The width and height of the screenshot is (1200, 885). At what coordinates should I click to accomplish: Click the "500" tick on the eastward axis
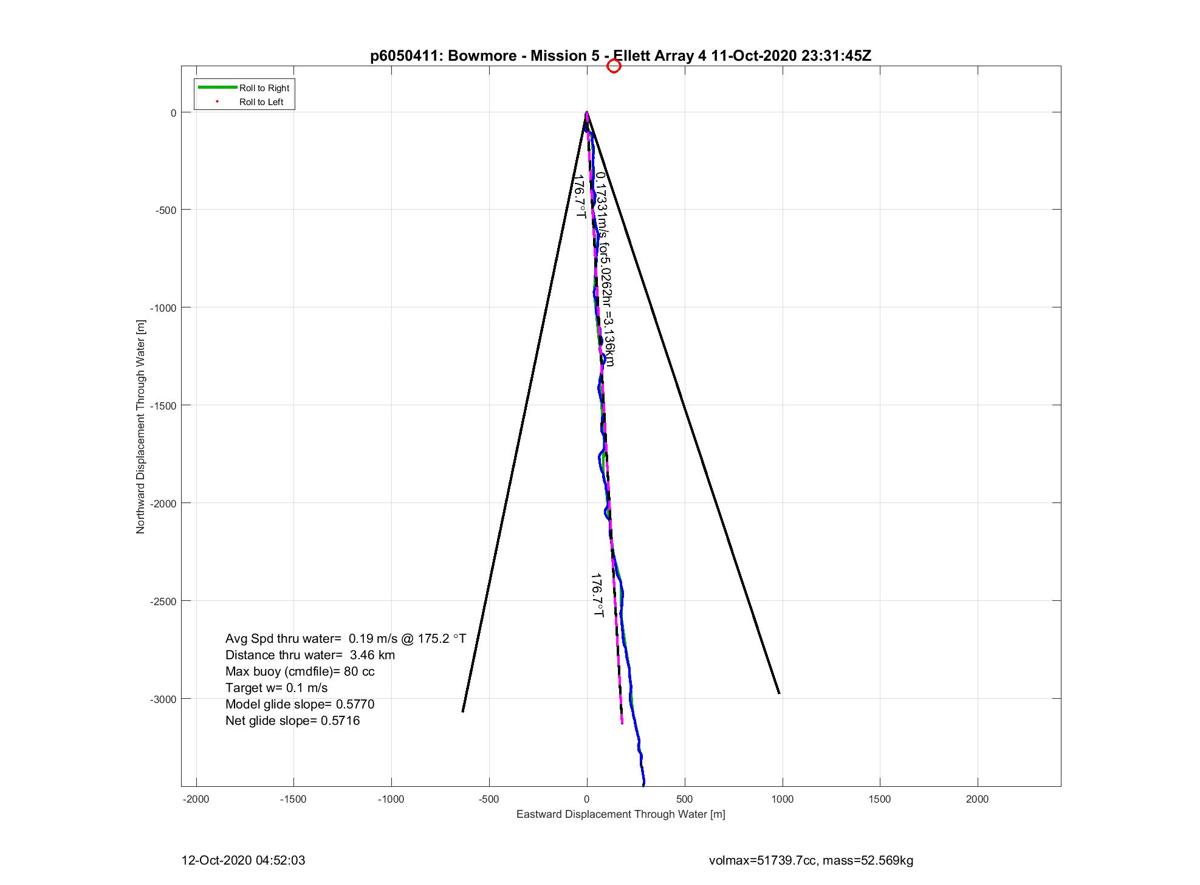[x=684, y=799]
